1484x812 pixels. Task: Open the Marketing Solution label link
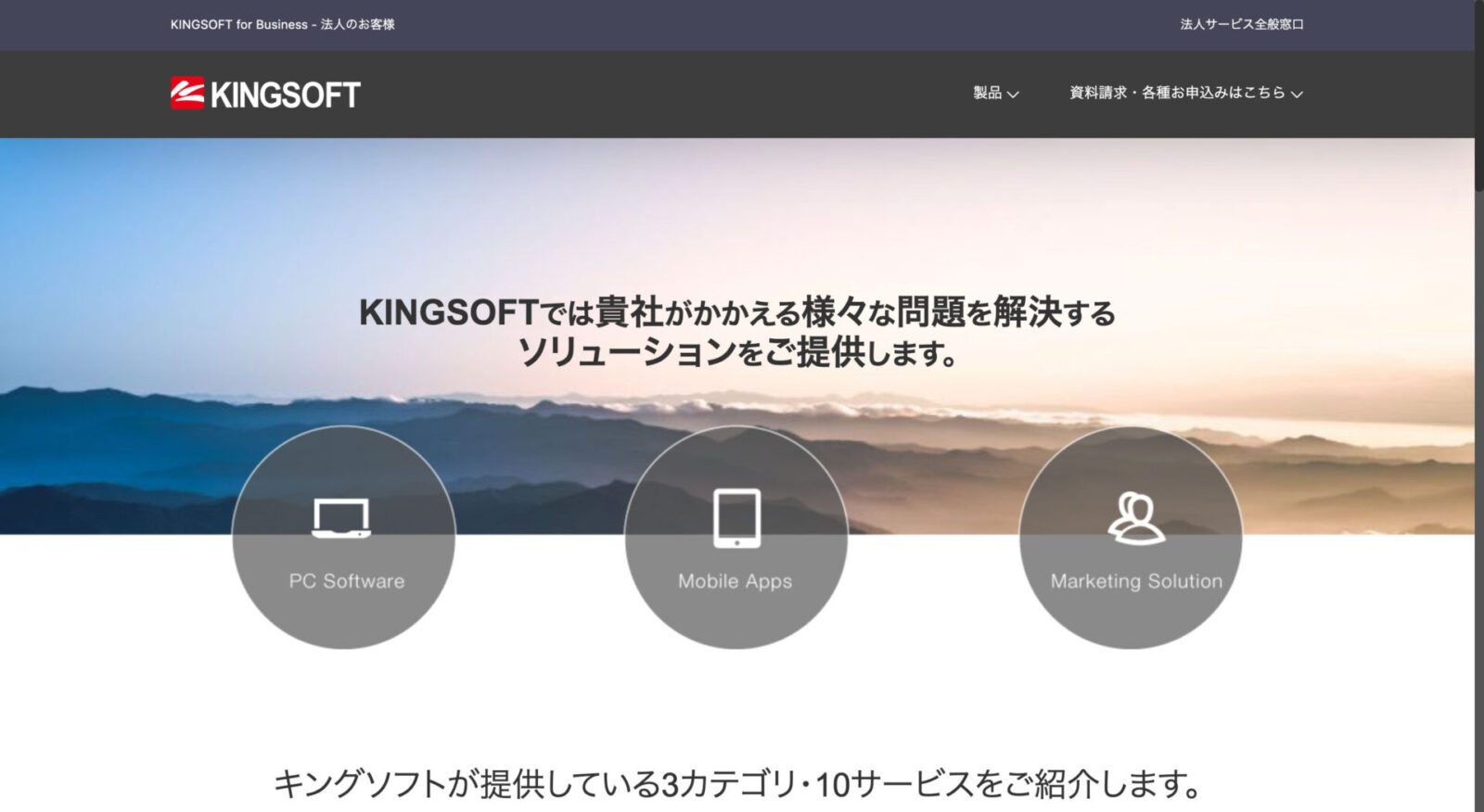pos(1135,581)
